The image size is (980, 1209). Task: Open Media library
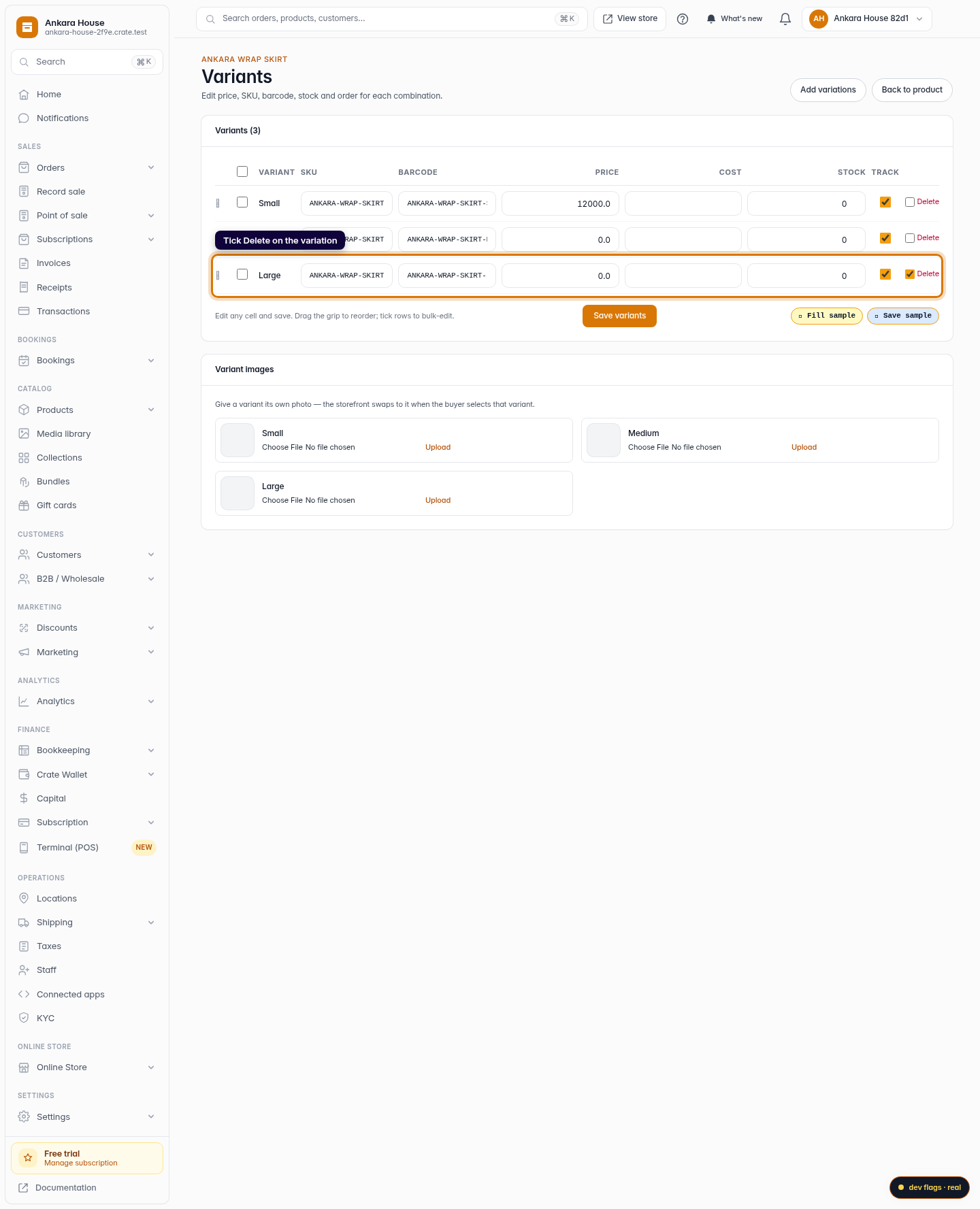[87, 434]
